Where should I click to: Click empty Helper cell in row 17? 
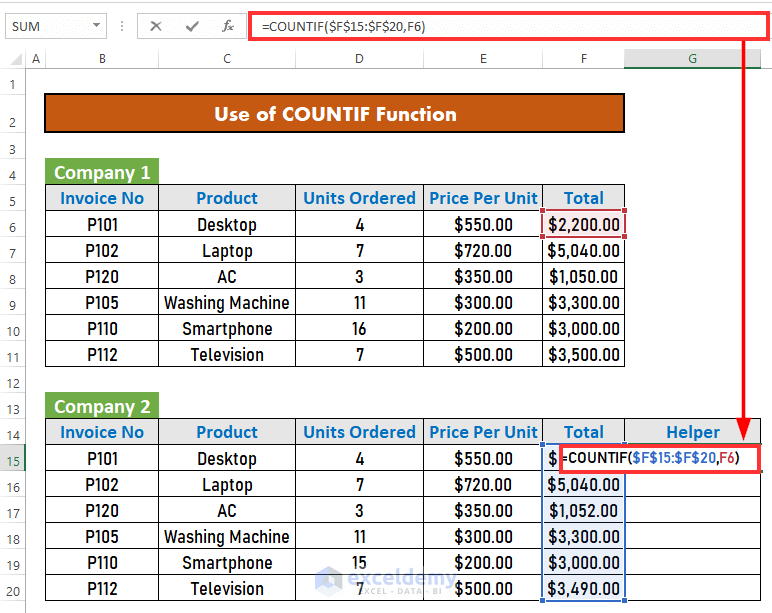click(692, 511)
